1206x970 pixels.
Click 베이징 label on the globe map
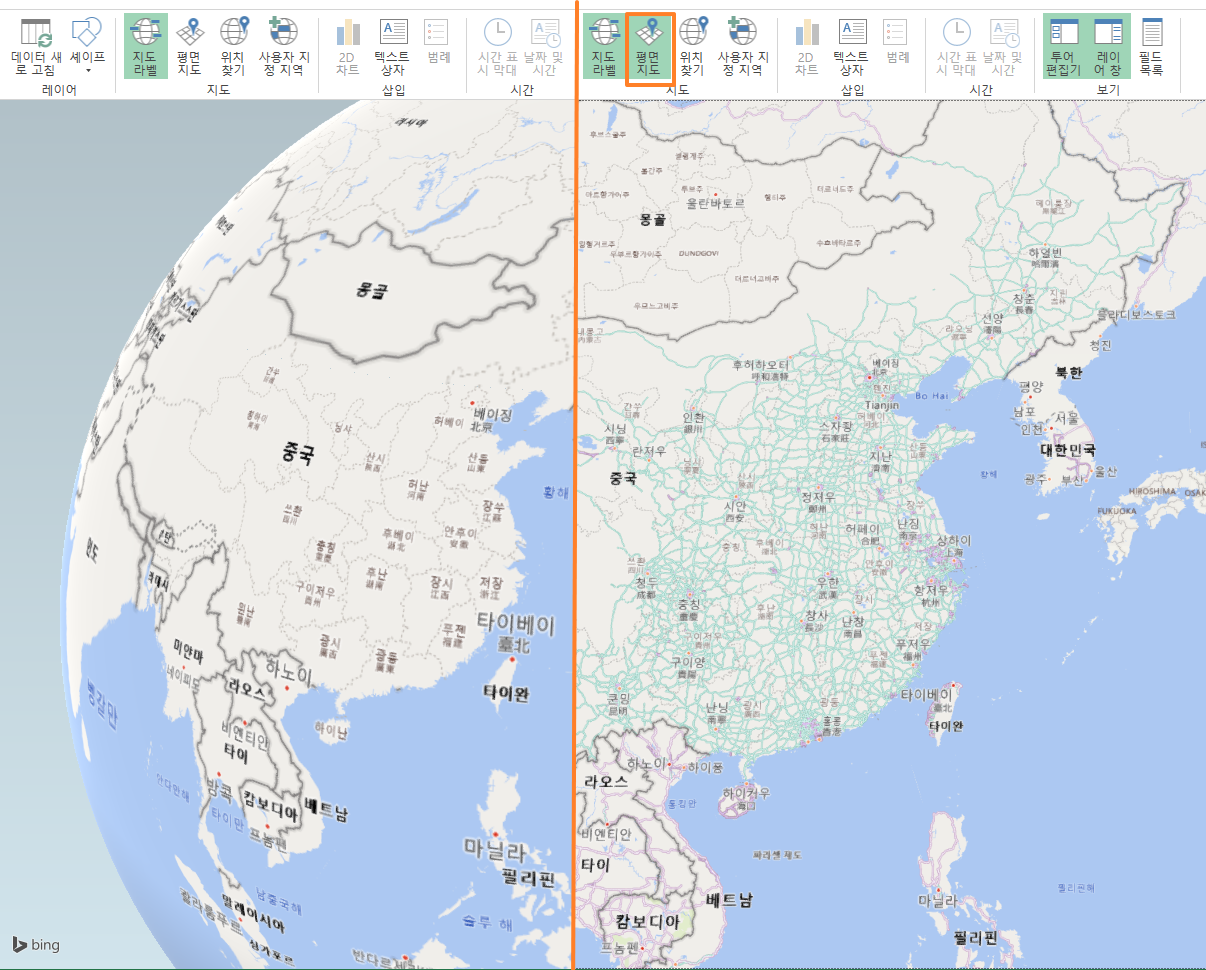click(492, 413)
